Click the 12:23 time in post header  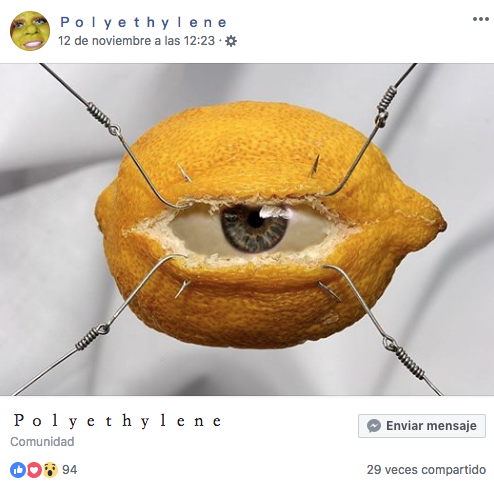point(199,41)
